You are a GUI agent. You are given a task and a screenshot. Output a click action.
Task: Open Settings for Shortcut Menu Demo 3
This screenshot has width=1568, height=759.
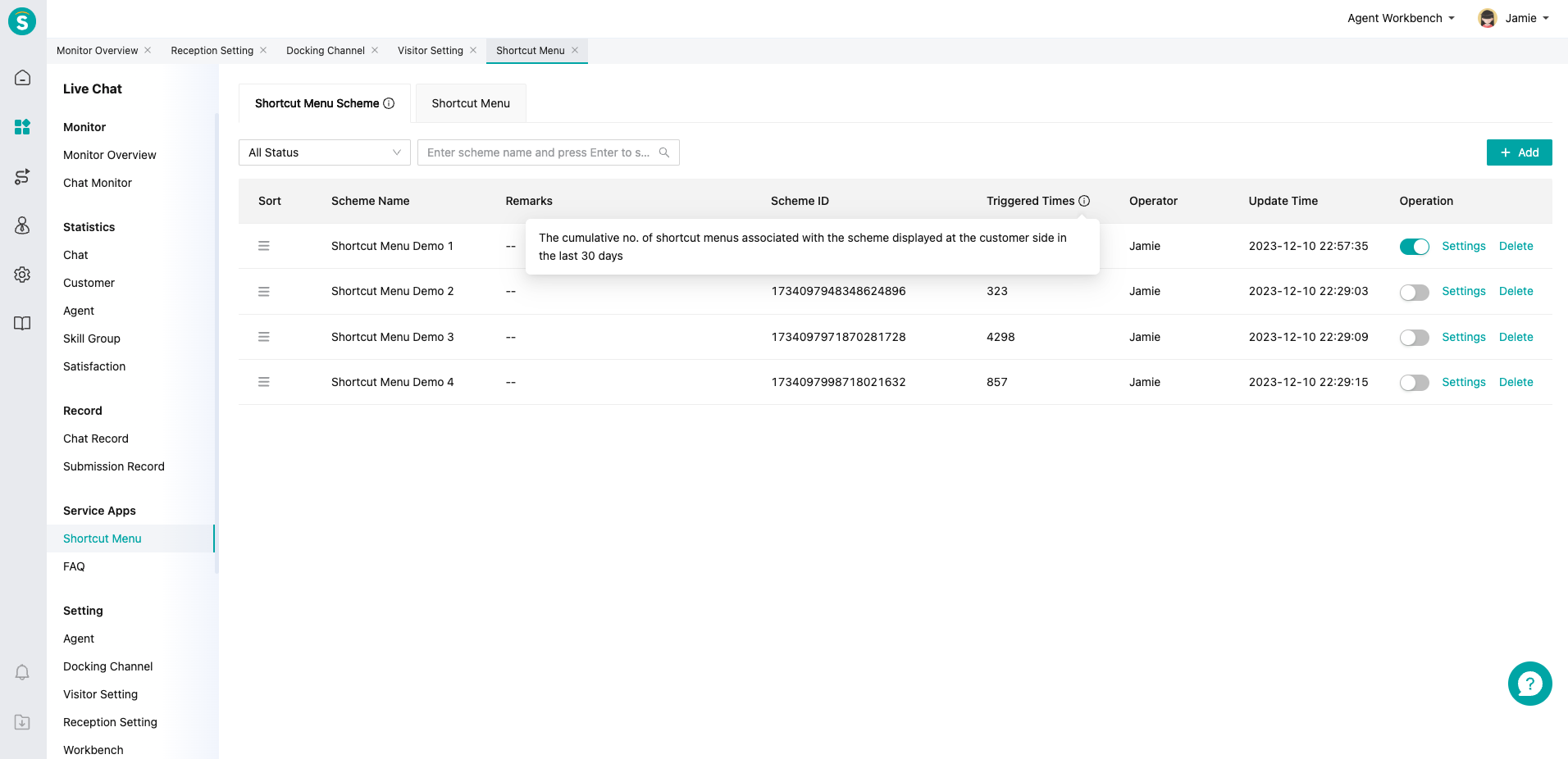(x=1464, y=337)
